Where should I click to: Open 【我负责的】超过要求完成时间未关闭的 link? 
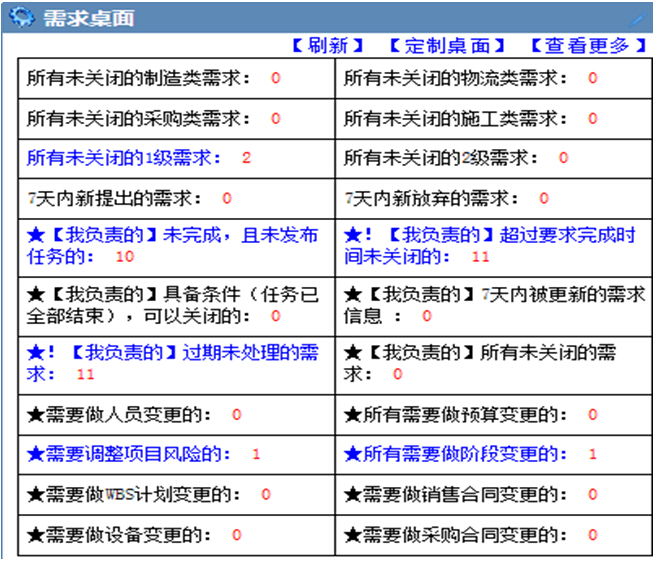click(489, 246)
